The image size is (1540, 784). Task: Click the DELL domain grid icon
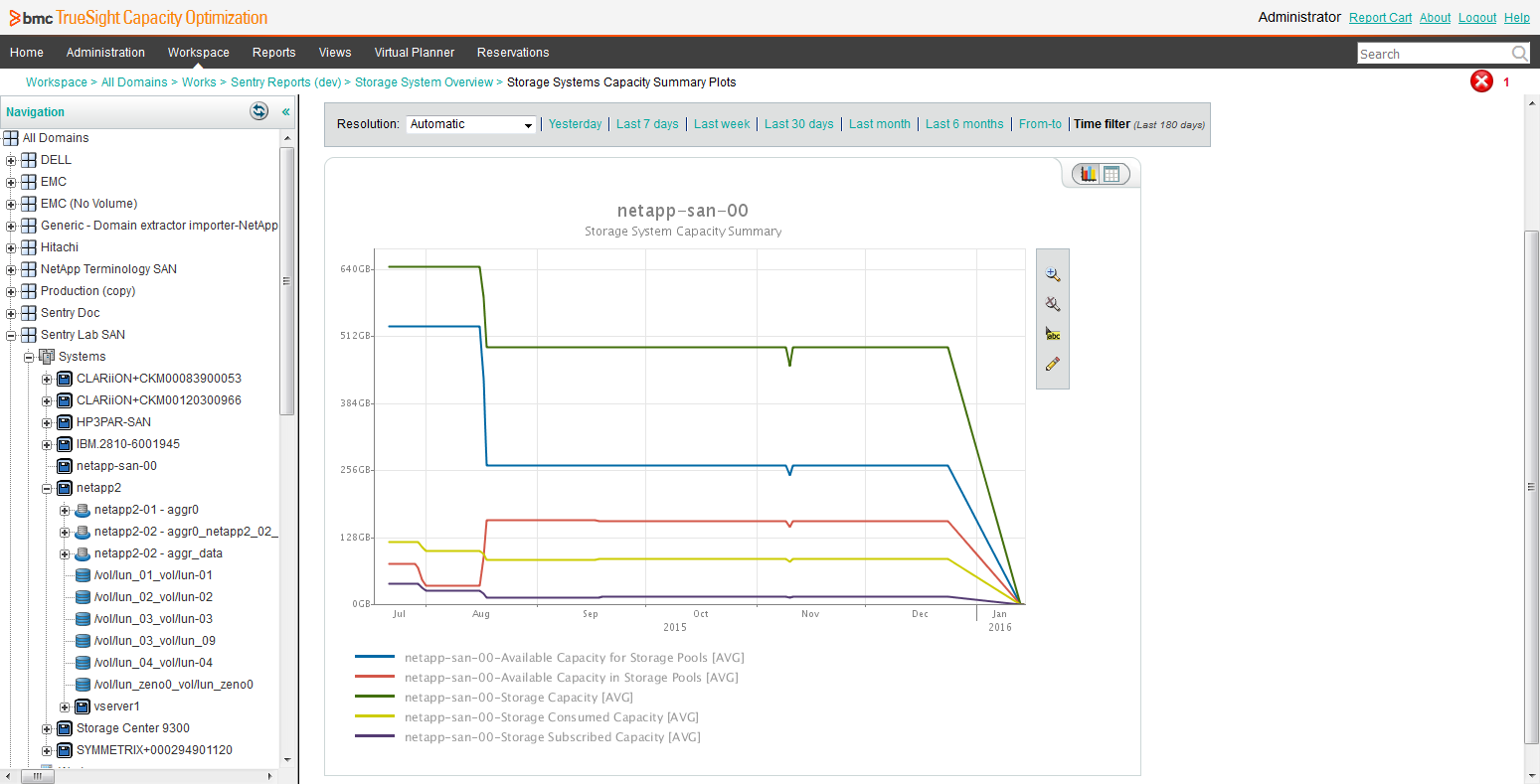pos(29,160)
